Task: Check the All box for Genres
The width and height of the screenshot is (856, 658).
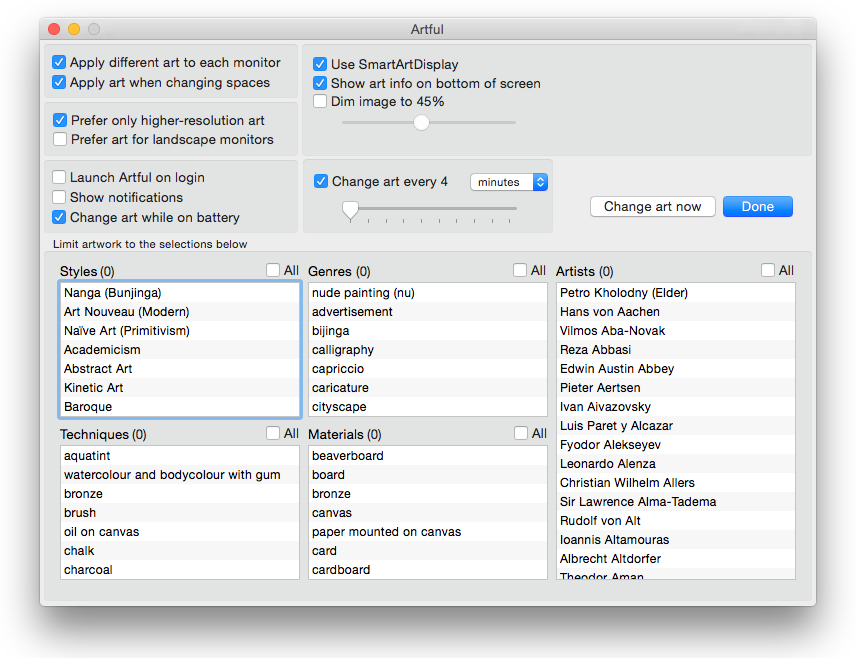Action: (520, 270)
